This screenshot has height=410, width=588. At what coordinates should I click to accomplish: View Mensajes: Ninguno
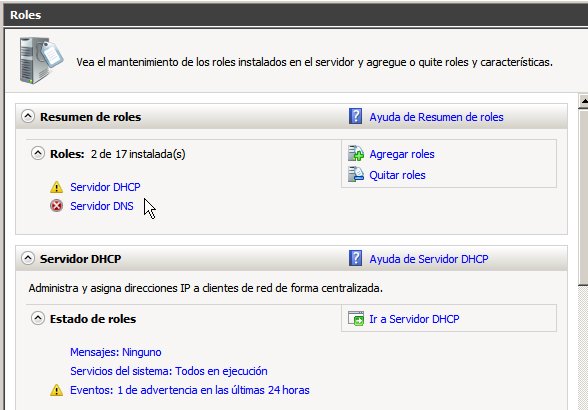(x=116, y=352)
